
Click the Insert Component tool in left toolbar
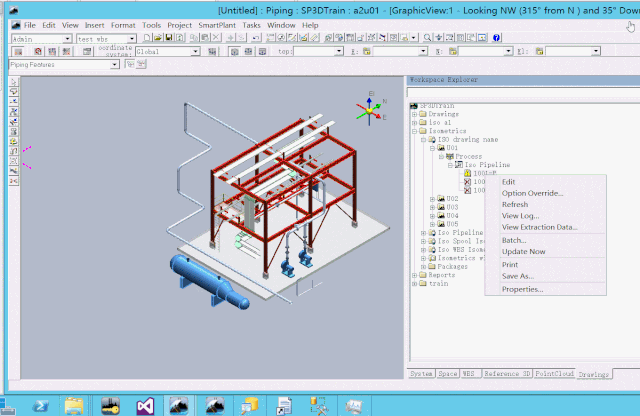point(14,112)
